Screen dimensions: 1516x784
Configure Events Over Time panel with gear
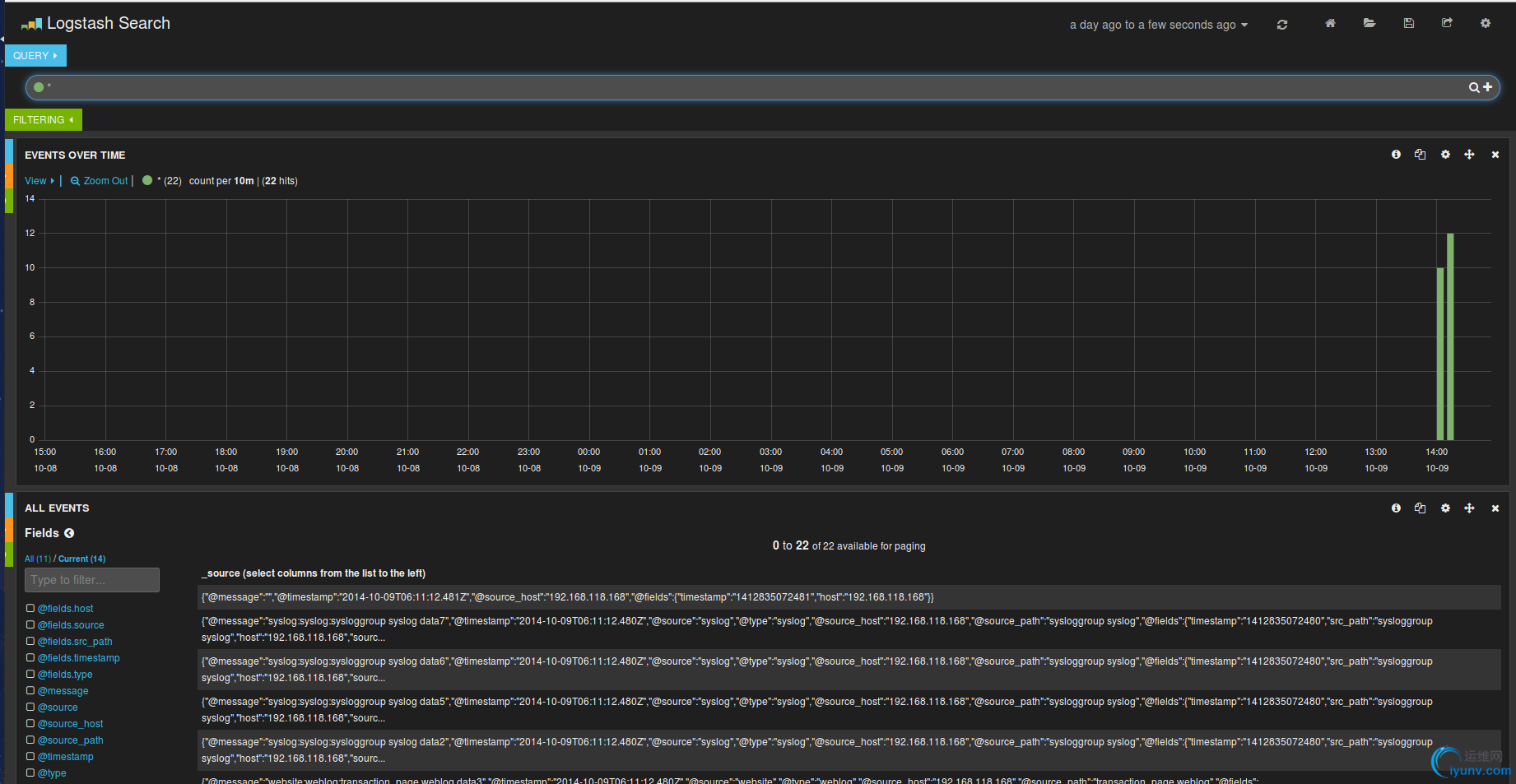[1445, 155]
